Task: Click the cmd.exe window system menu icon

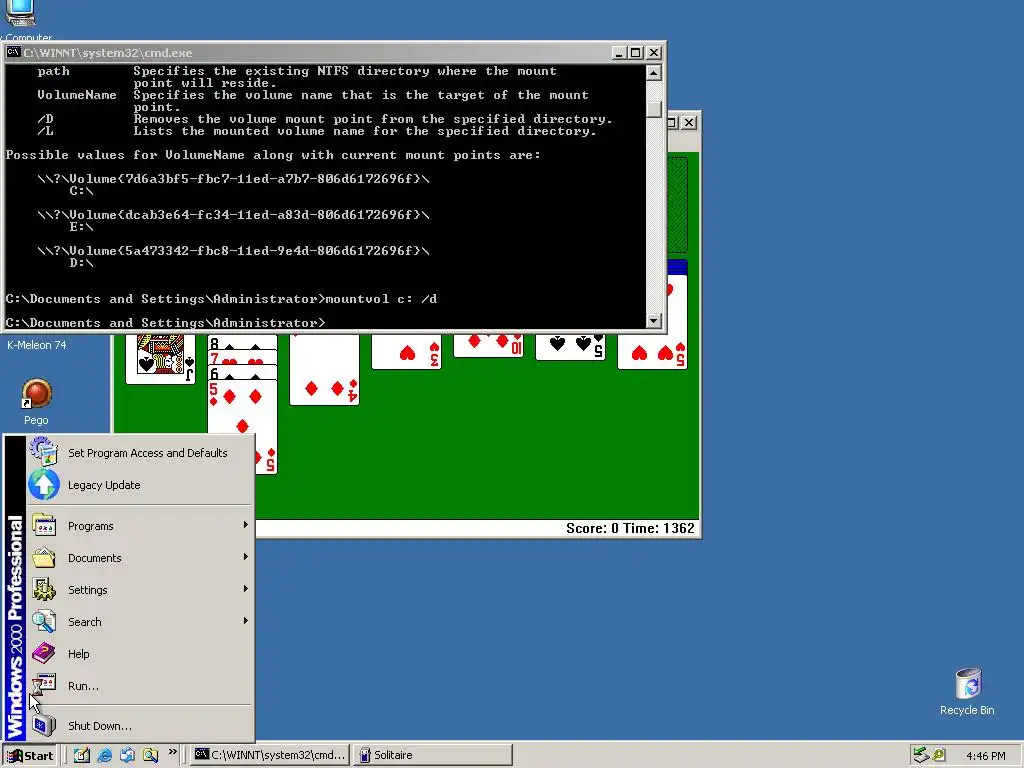Action: [13, 52]
